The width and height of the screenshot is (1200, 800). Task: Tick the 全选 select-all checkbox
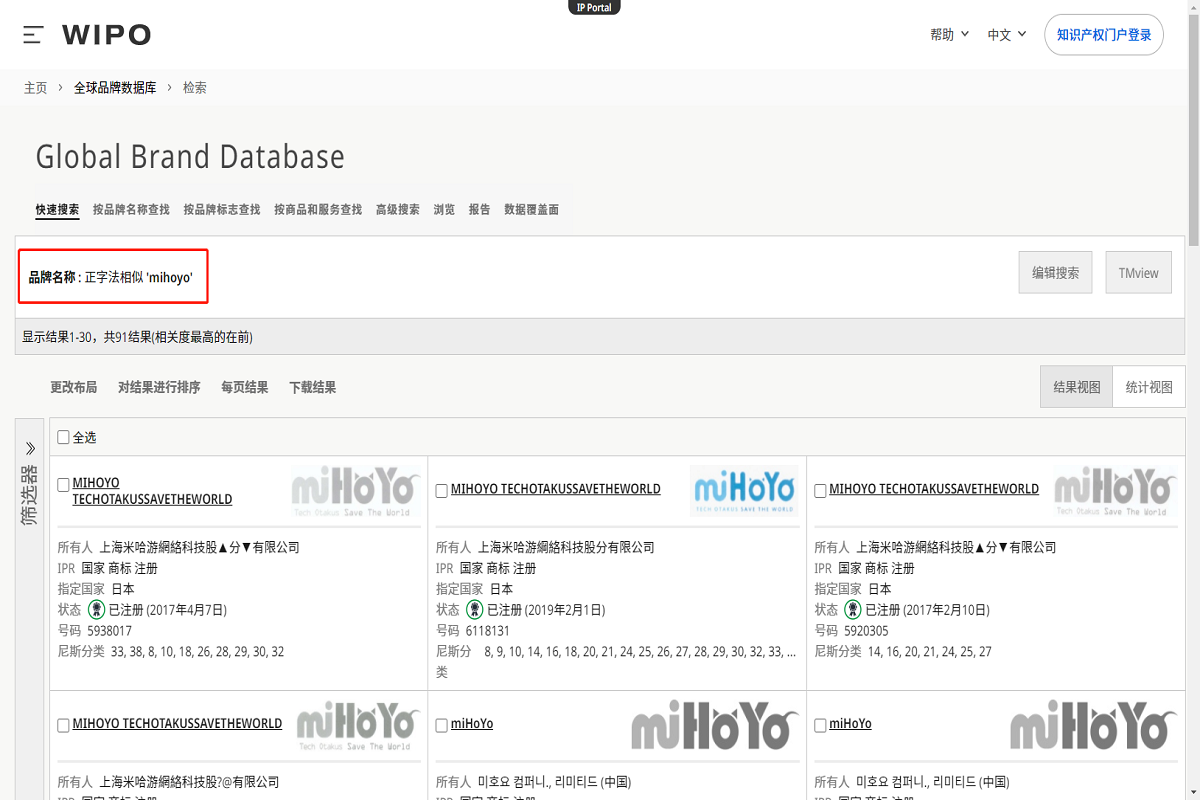[64, 437]
